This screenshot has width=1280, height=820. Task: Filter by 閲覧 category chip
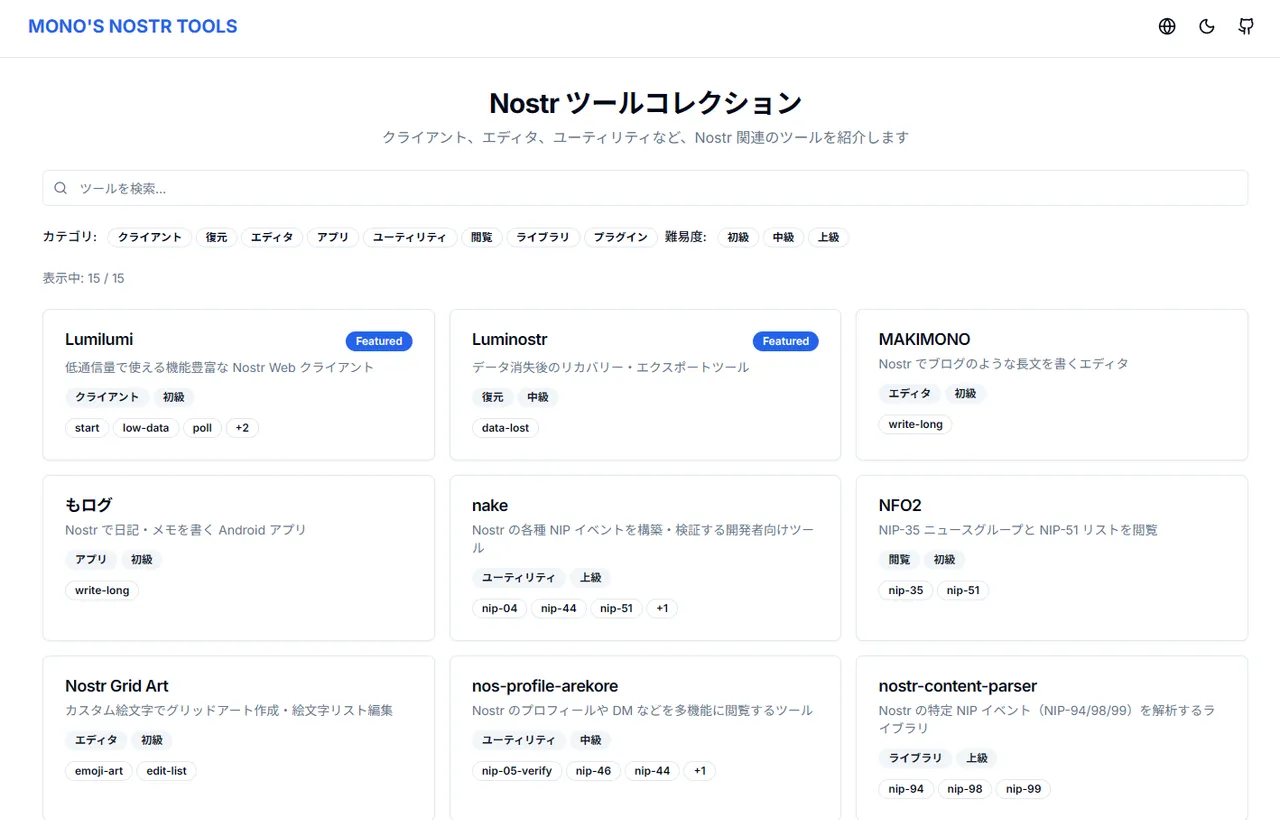point(481,237)
